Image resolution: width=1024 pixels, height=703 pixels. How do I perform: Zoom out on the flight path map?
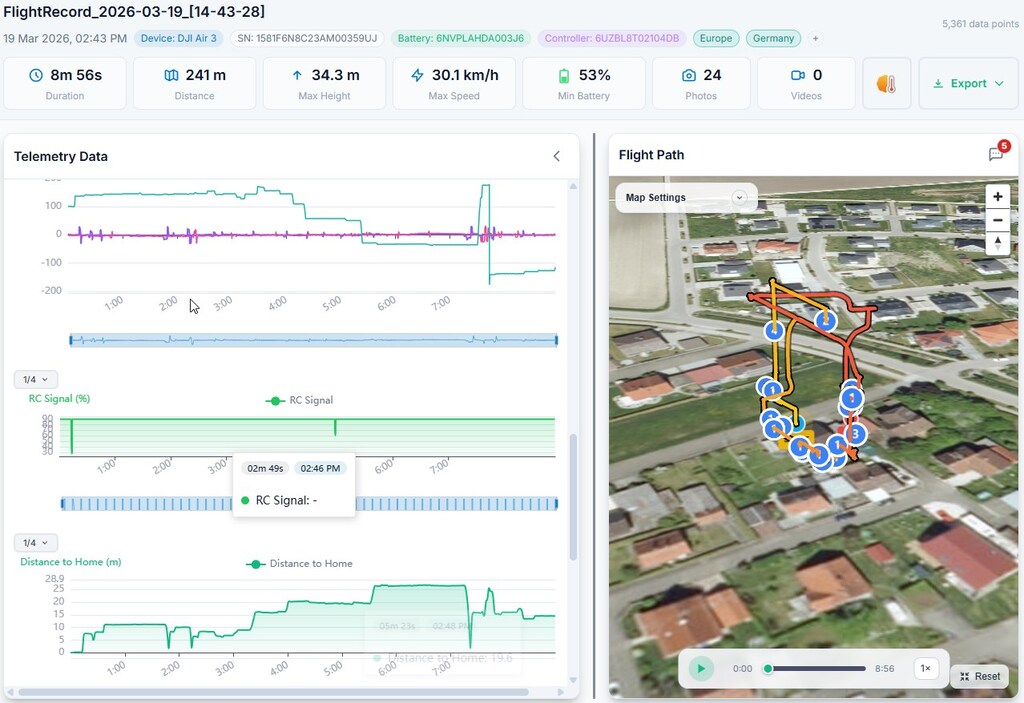997,221
